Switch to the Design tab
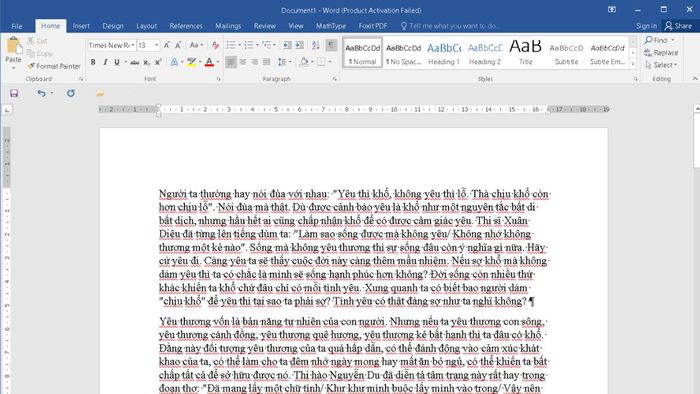Image resolution: width=700 pixels, height=394 pixels. tap(112, 26)
